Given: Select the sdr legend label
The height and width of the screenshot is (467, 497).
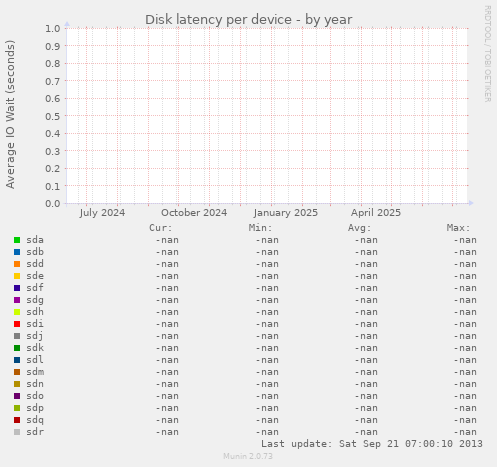Looking at the screenshot, I should coord(35,432).
